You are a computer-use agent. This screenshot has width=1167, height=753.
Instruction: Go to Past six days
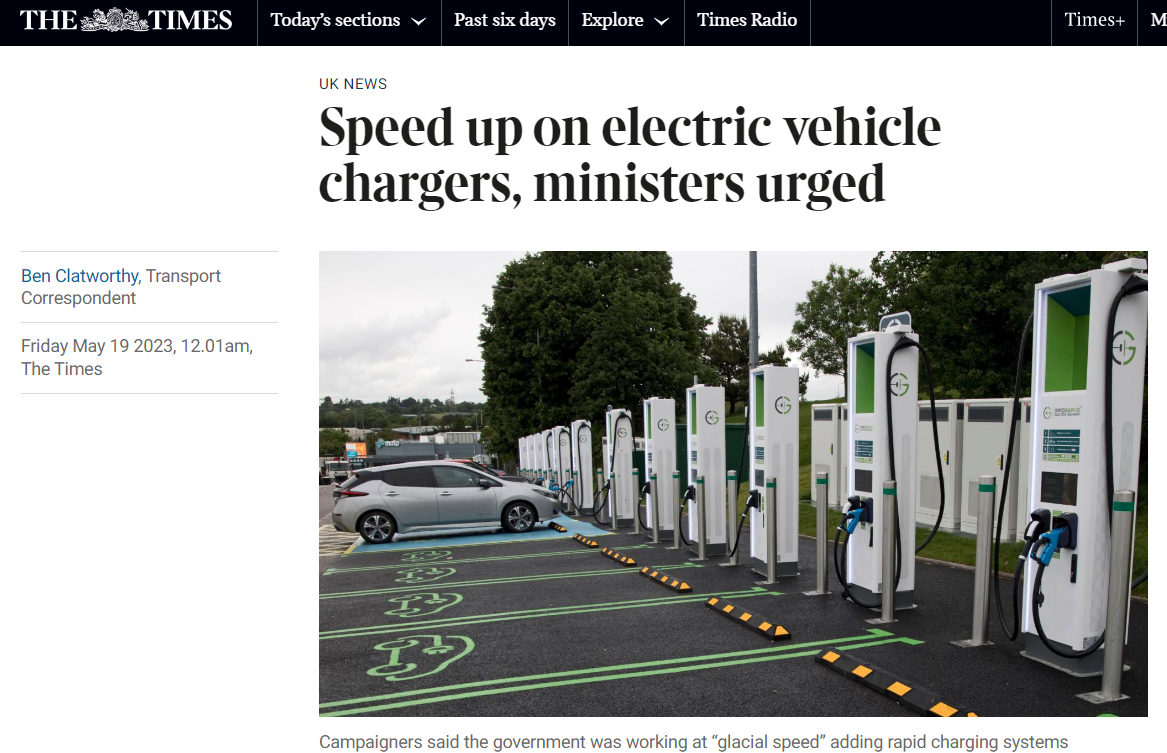pyautogui.click(x=505, y=21)
